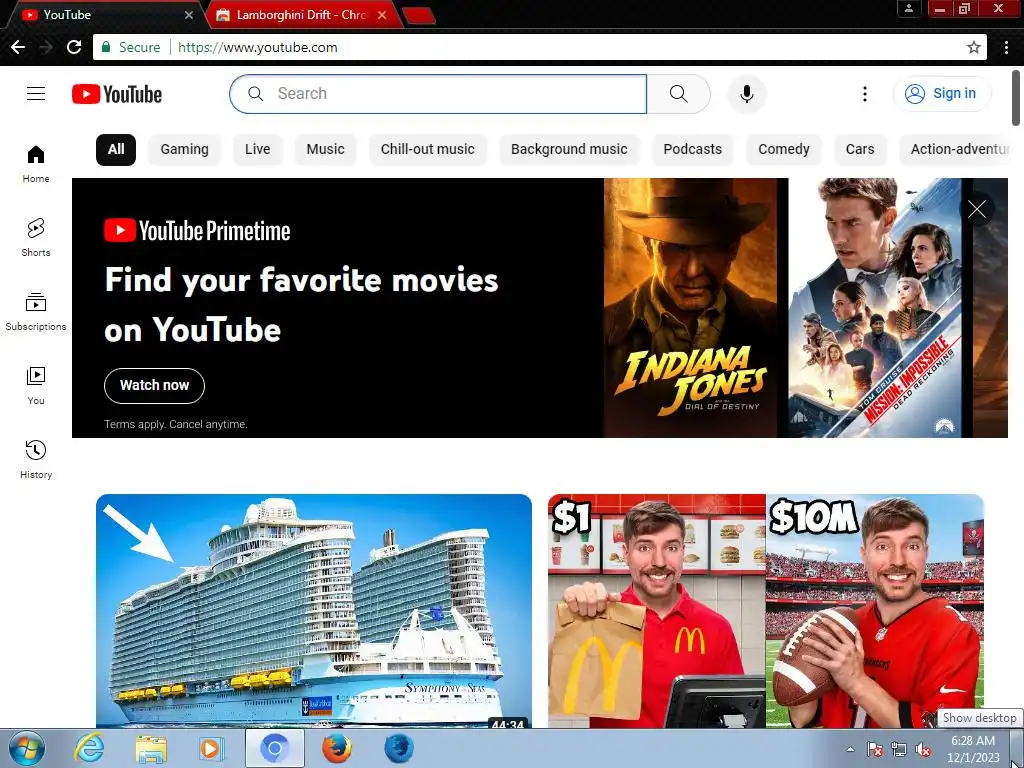Launch Internet Explorer from taskbar

click(x=89, y=748)
